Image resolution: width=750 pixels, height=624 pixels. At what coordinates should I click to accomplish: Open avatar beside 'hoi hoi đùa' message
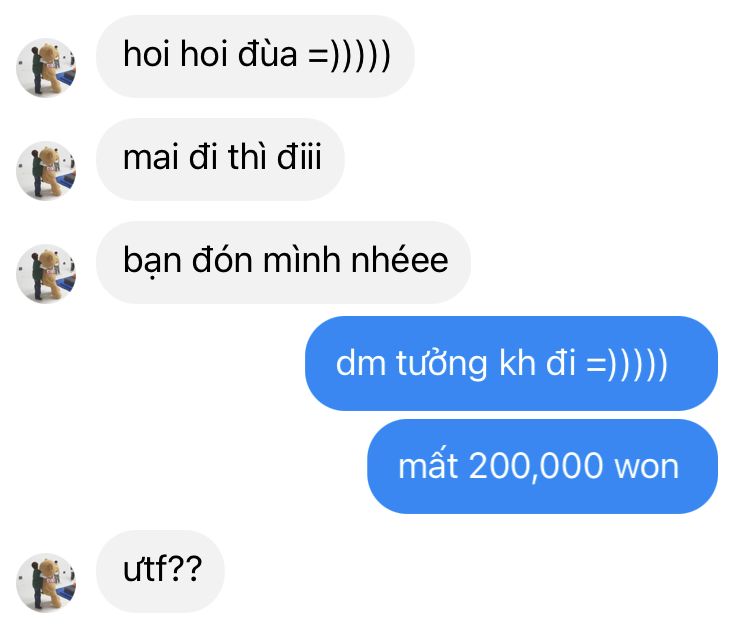(46, 67)
